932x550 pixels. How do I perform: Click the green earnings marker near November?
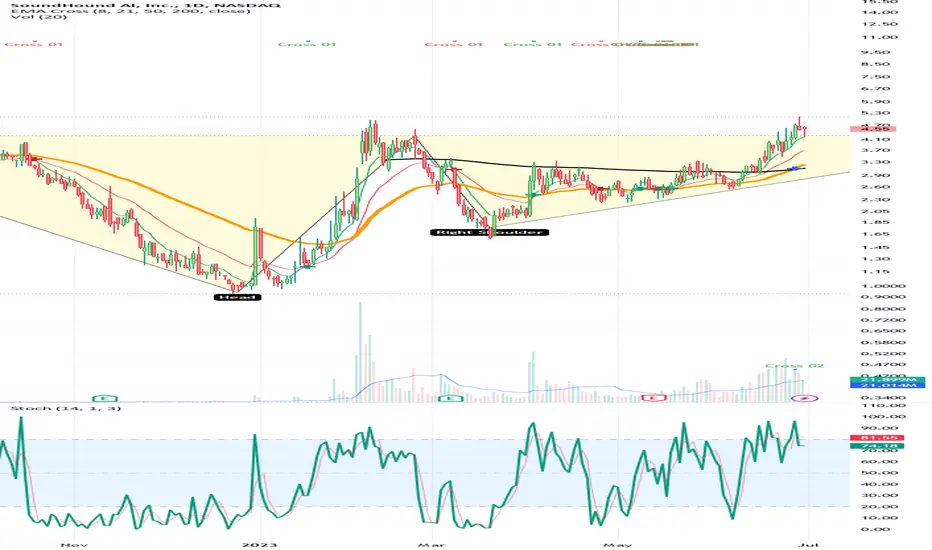[x=105, y=398]
